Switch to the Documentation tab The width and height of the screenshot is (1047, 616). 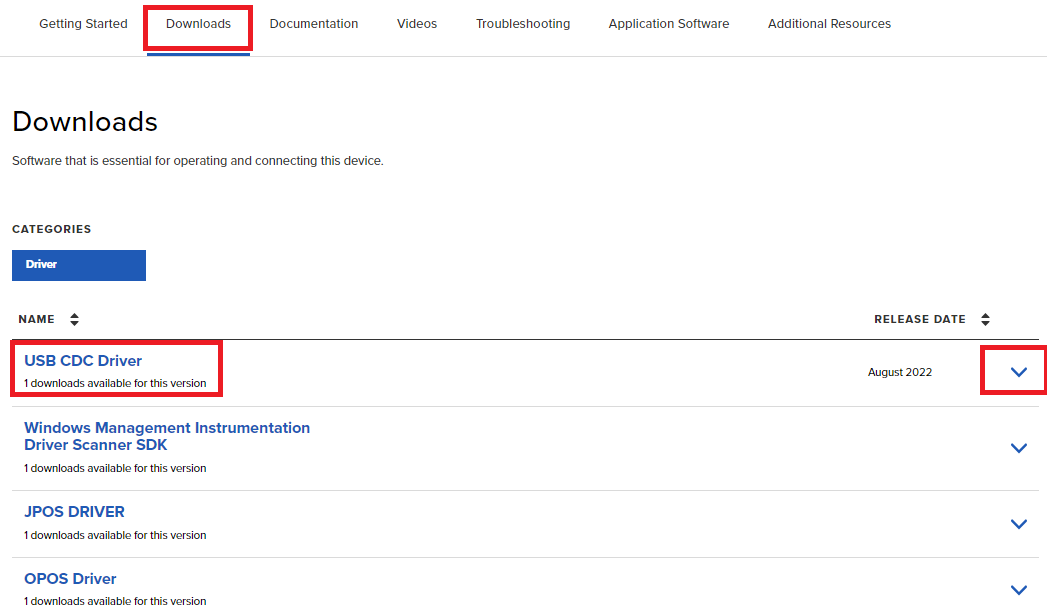click(313, 24)
